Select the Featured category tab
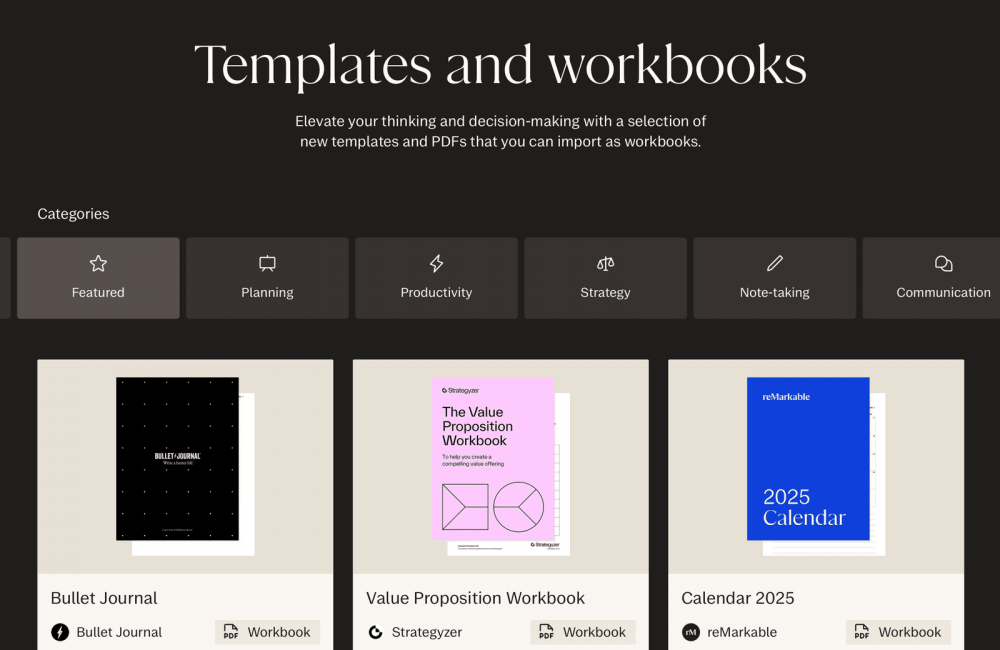This screenshot has width=1000, height=650. 98,293
